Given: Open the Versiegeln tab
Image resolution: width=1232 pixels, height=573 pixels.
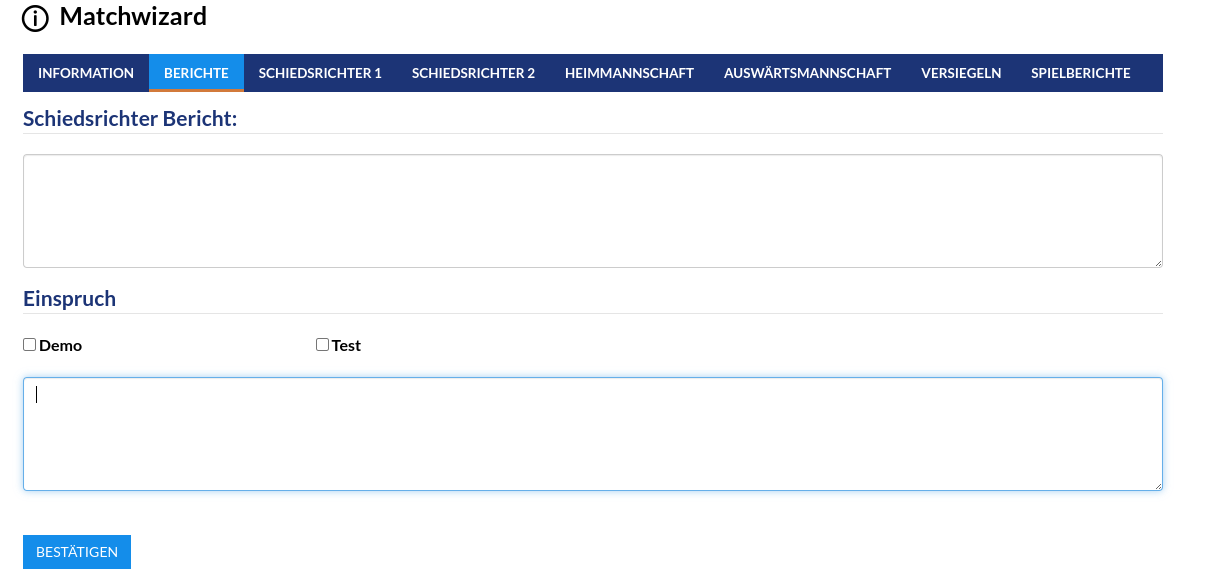Looking at the screenshot, I should tap(961, 73).
